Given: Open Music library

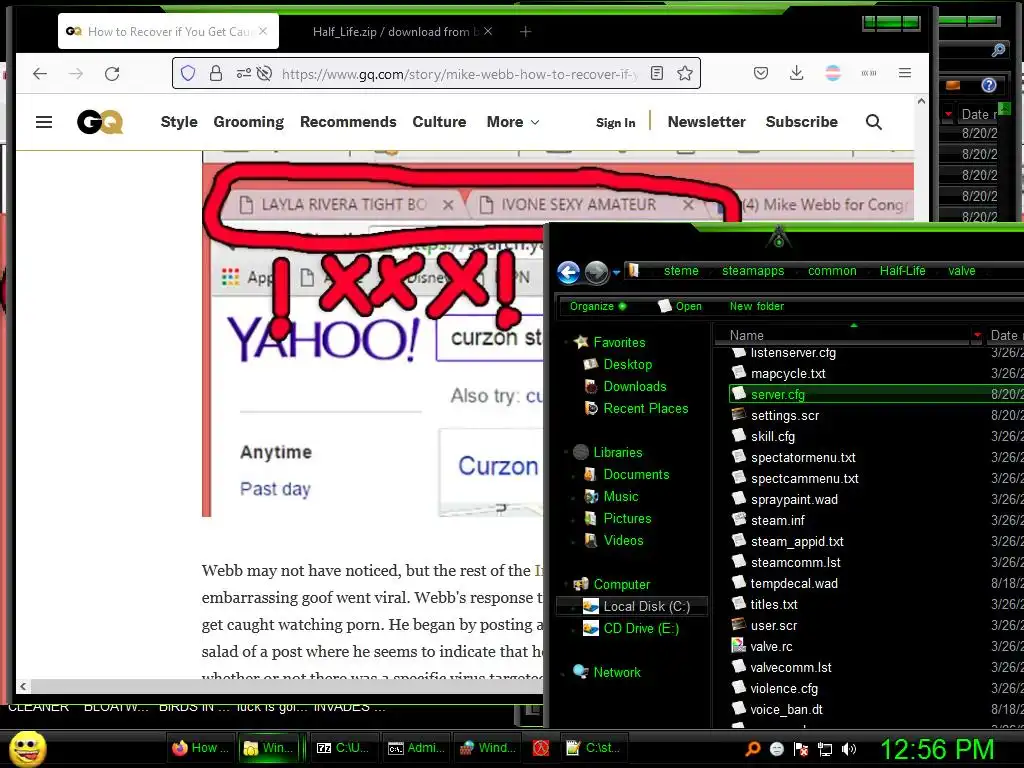Looking at the screenshot, I should point(620,496).
